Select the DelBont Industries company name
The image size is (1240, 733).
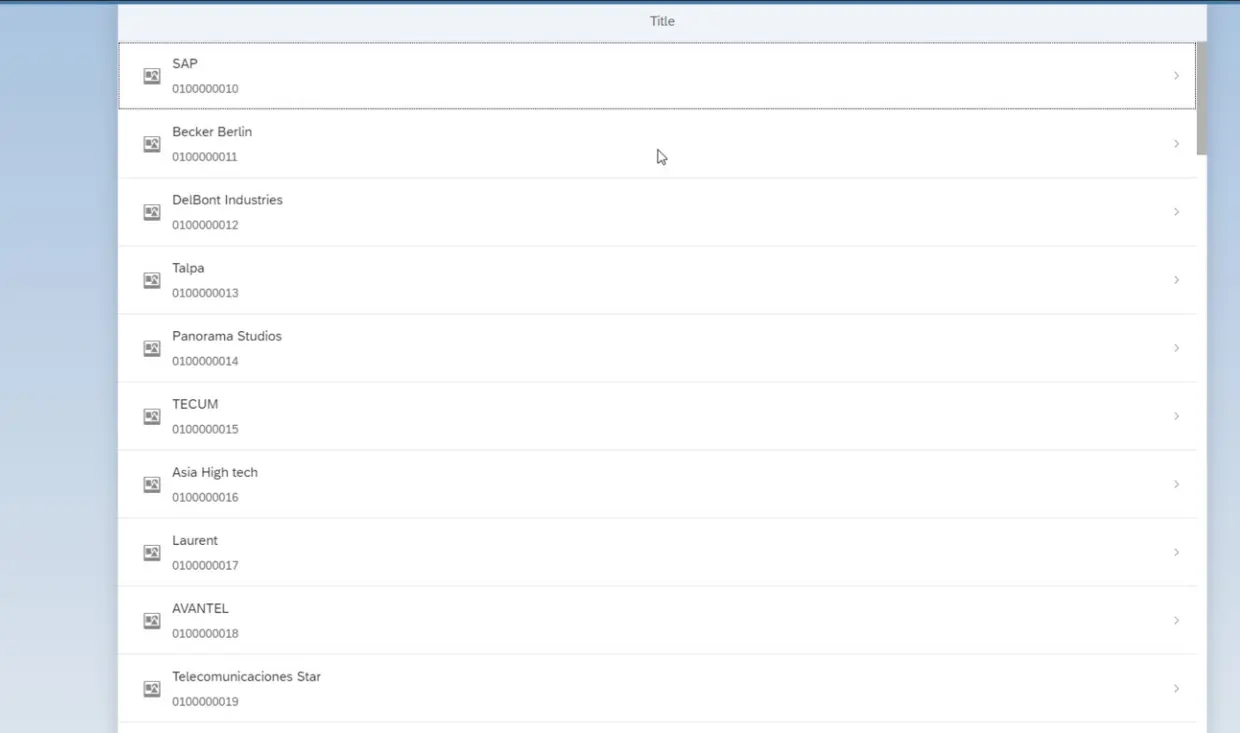[x=227, y=199]
